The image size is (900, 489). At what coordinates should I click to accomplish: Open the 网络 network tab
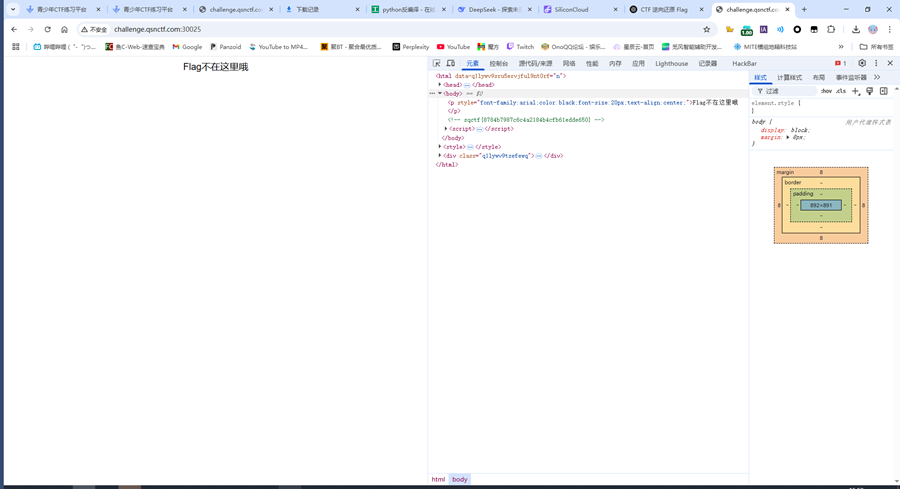click(569, 64)
